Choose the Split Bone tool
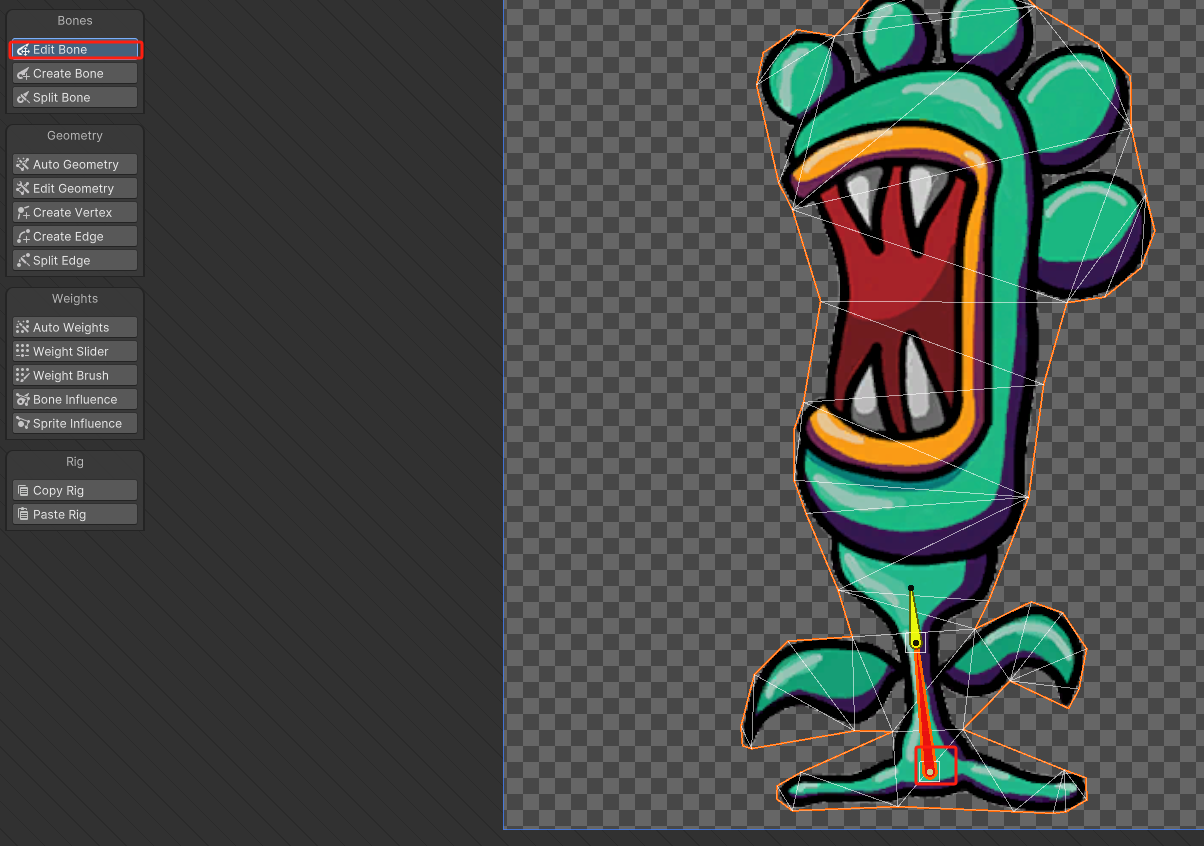1204x846 pixels. click(75, 97)
